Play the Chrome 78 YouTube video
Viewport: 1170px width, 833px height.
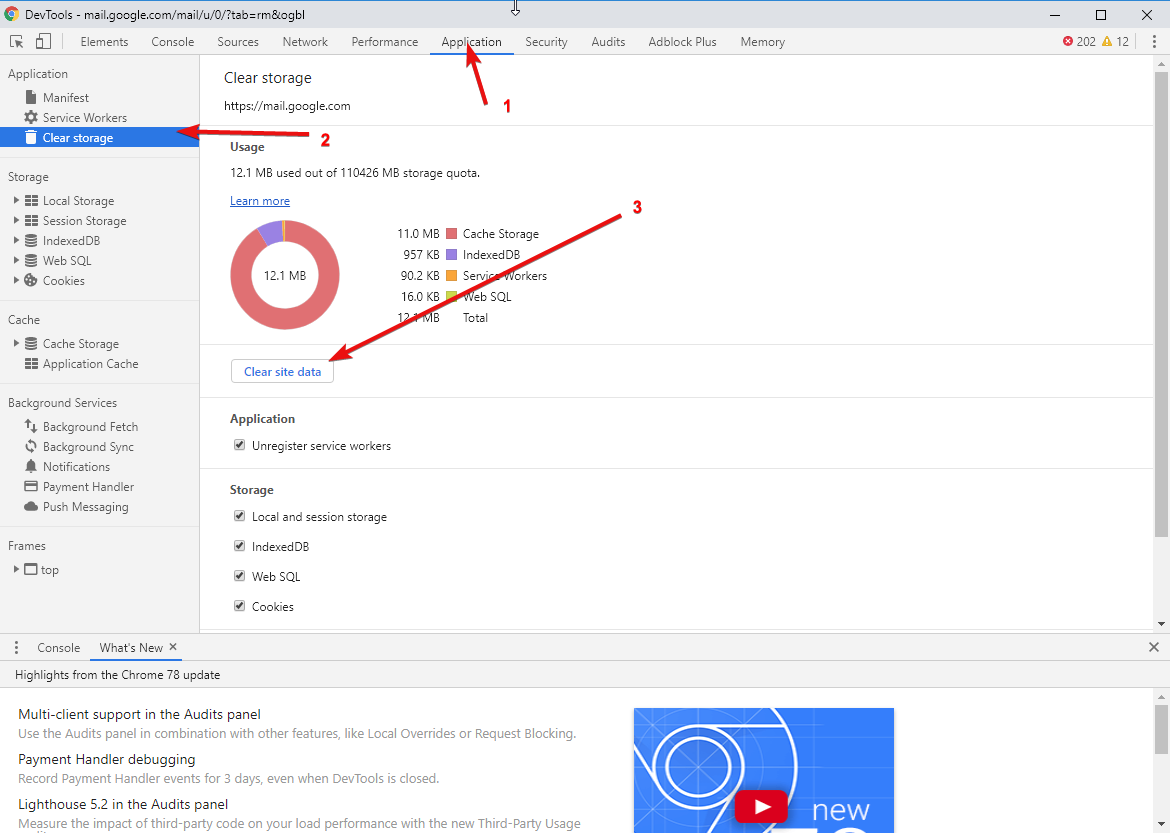(762, 807)
